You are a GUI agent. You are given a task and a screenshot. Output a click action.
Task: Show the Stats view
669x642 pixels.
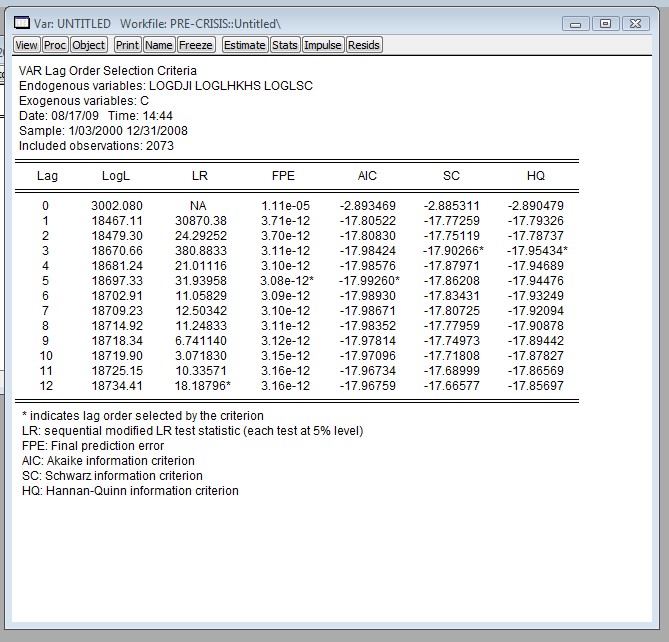coord(285,45)
